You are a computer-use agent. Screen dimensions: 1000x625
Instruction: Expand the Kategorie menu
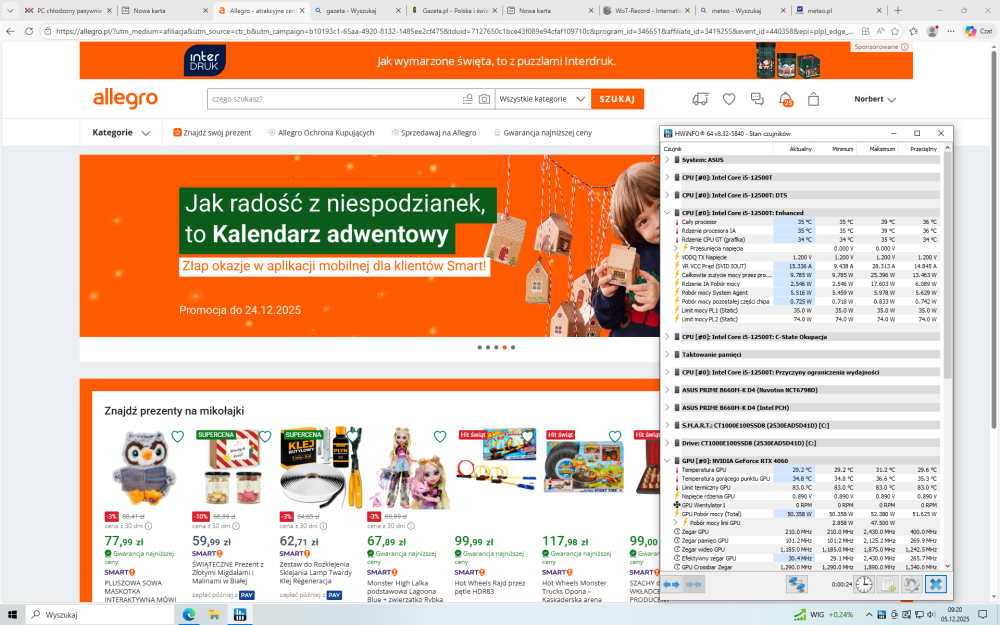(x=113, y=131)
